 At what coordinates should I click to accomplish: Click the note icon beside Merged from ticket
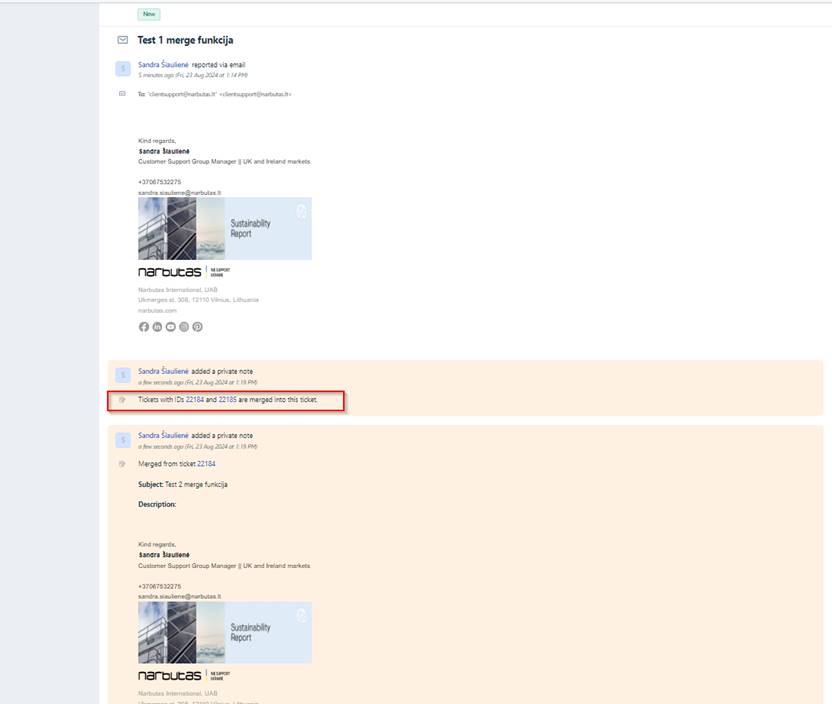pyautogui.click(x=122, y=464)
